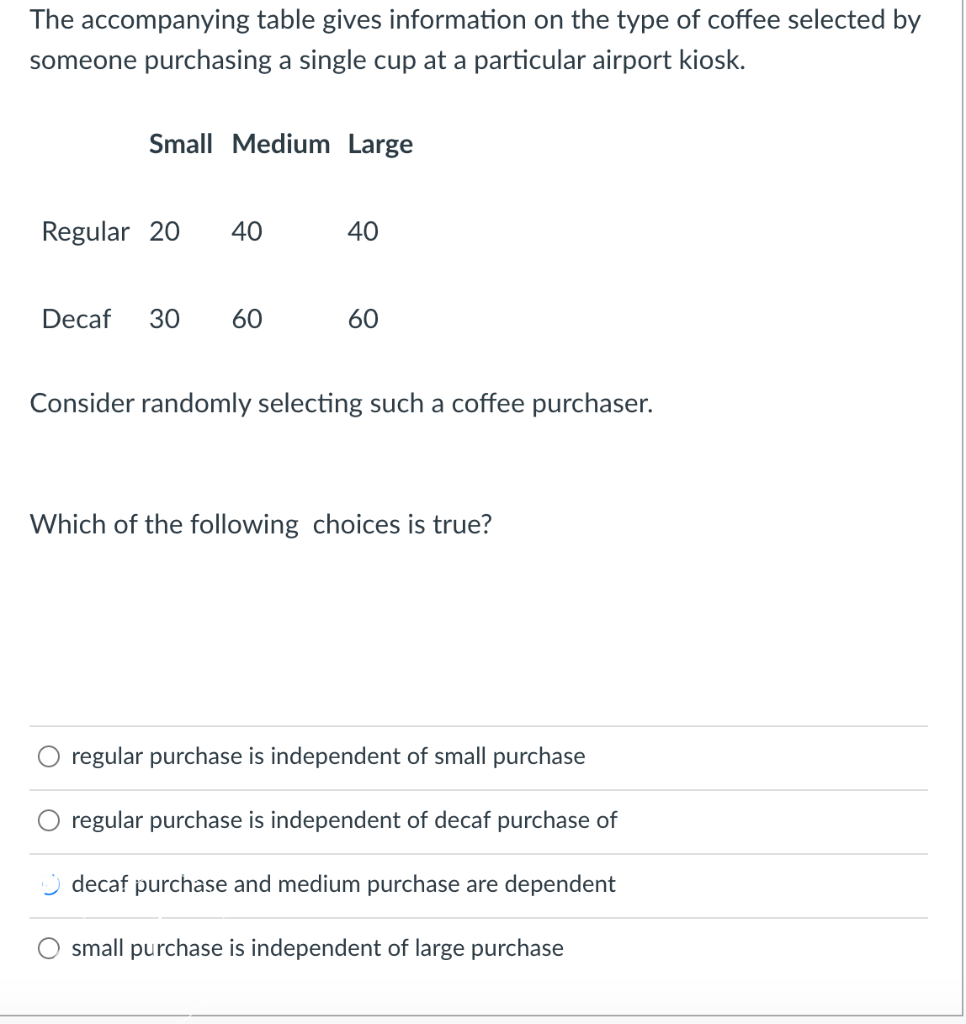This screenshot has height=1024, width=966.
Task: Click the "Large" column header in the table
Action: pos(380,144)
